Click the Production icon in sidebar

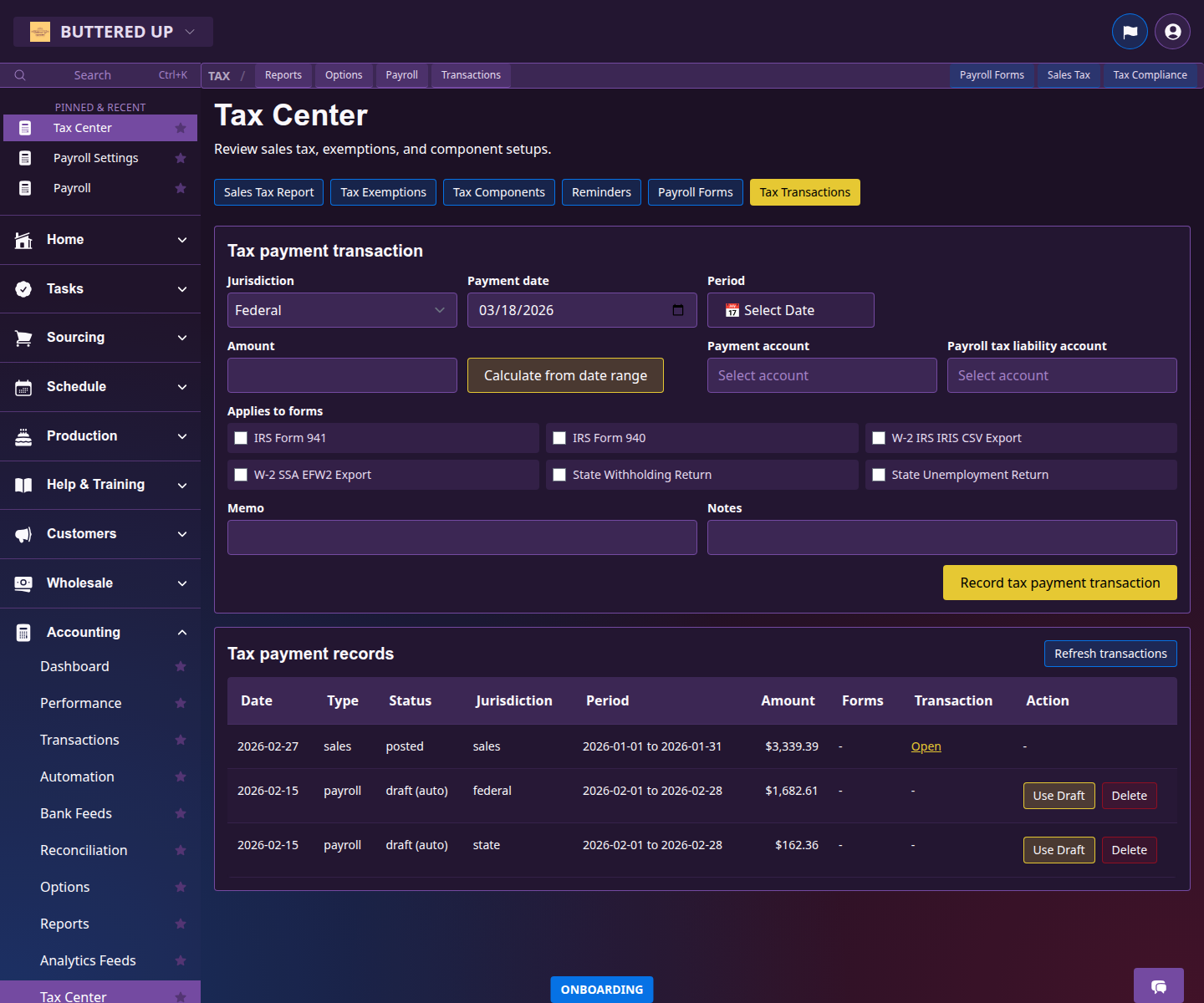(x=23, y=435)
